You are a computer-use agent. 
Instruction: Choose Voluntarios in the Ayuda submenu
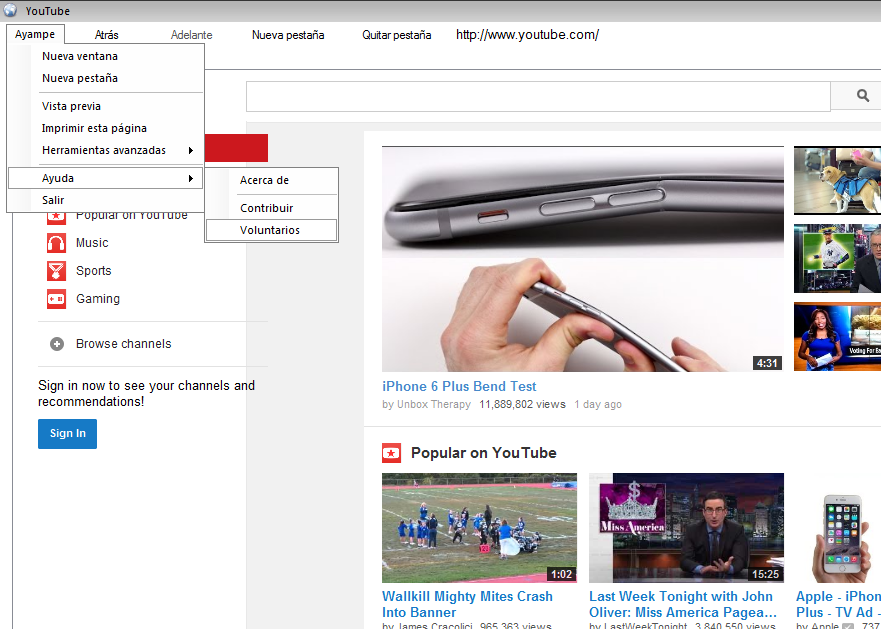click(272, 229)
